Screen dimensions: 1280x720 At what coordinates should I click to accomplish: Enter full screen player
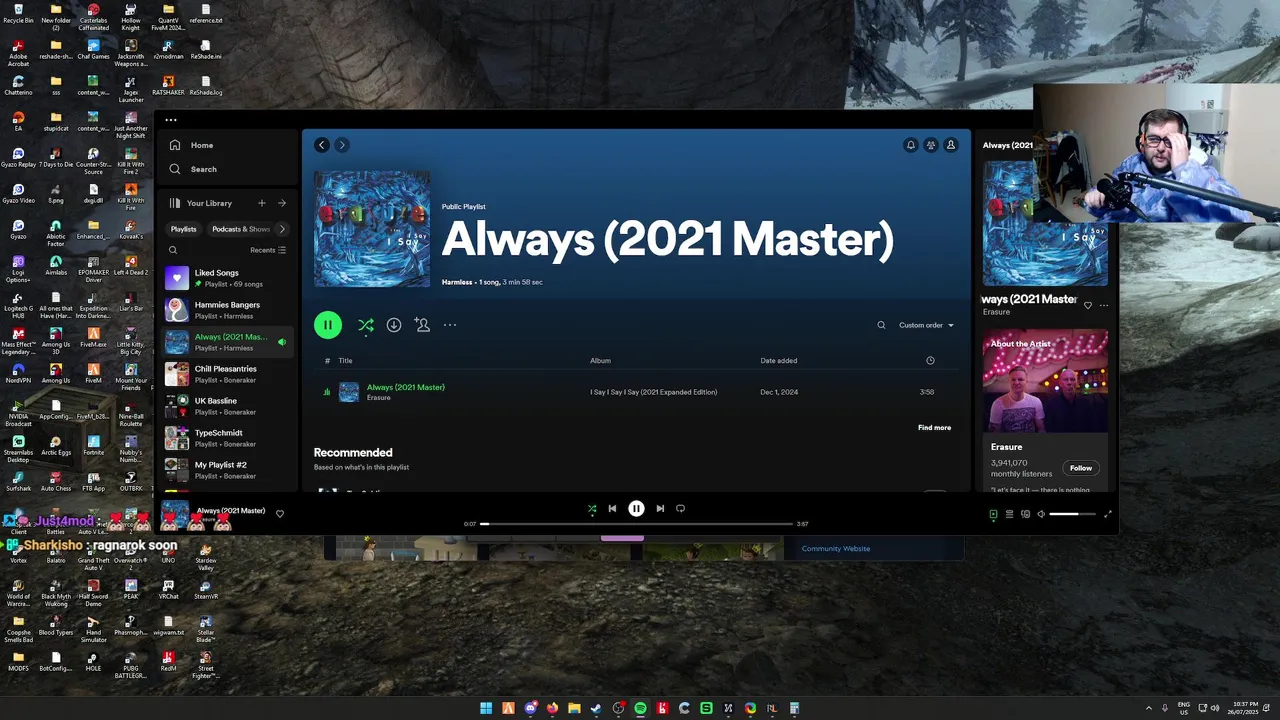click(x=1108, y=514)
